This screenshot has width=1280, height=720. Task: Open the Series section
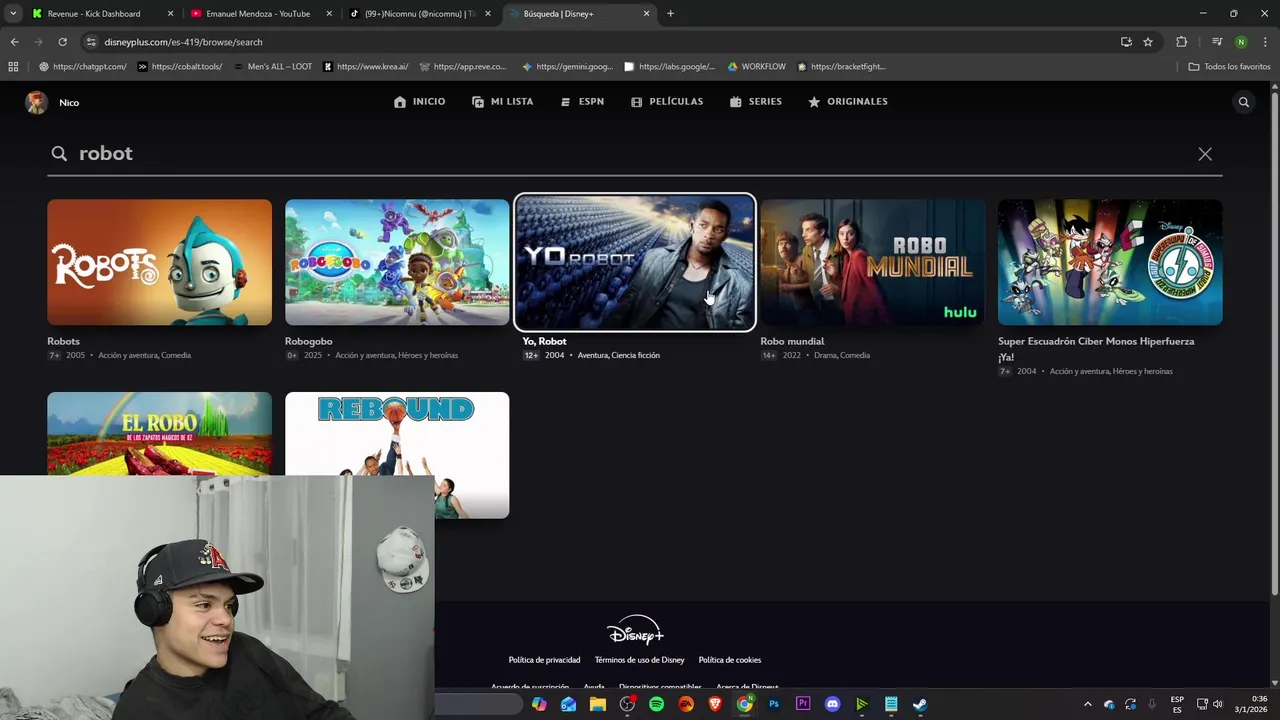756,102
